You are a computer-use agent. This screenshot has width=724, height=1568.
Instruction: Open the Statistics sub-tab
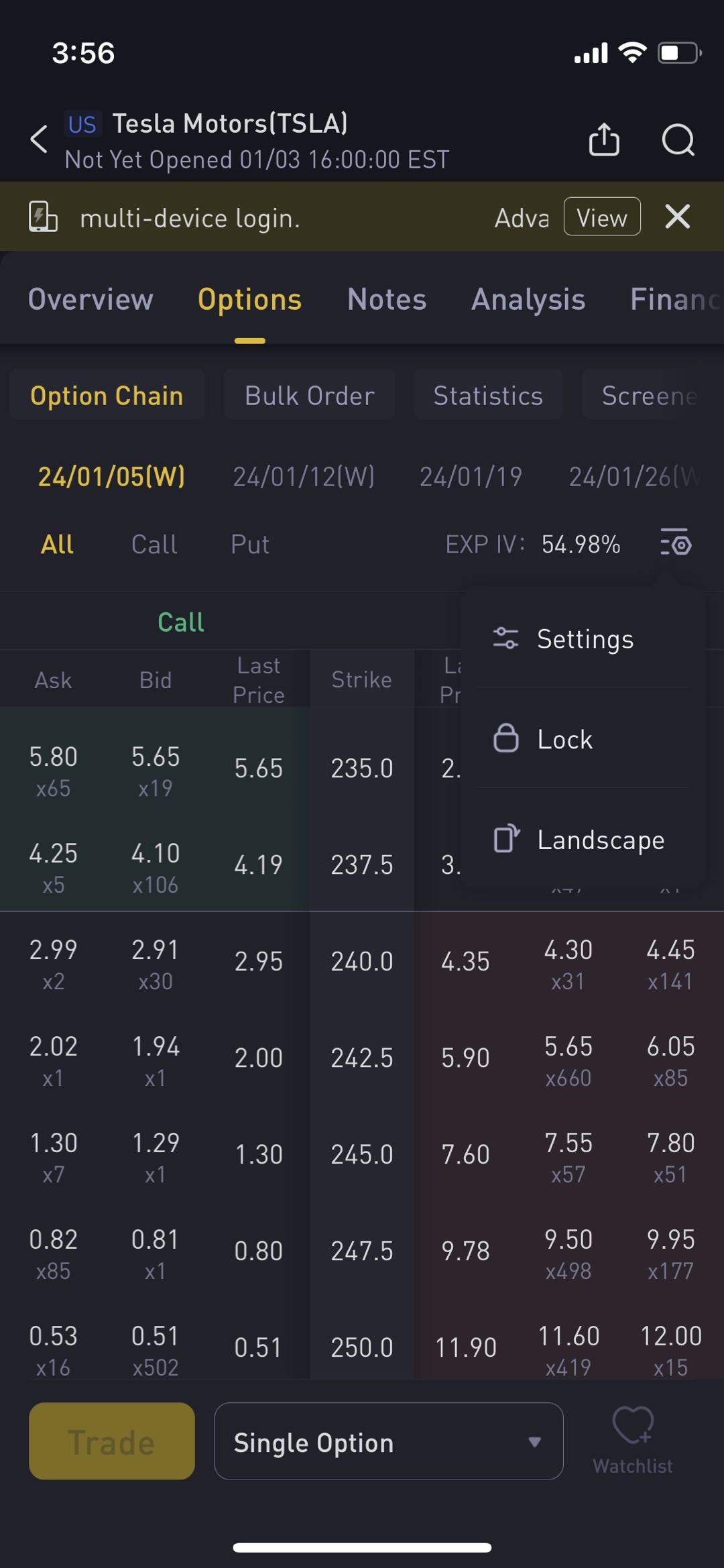(488, 395)
